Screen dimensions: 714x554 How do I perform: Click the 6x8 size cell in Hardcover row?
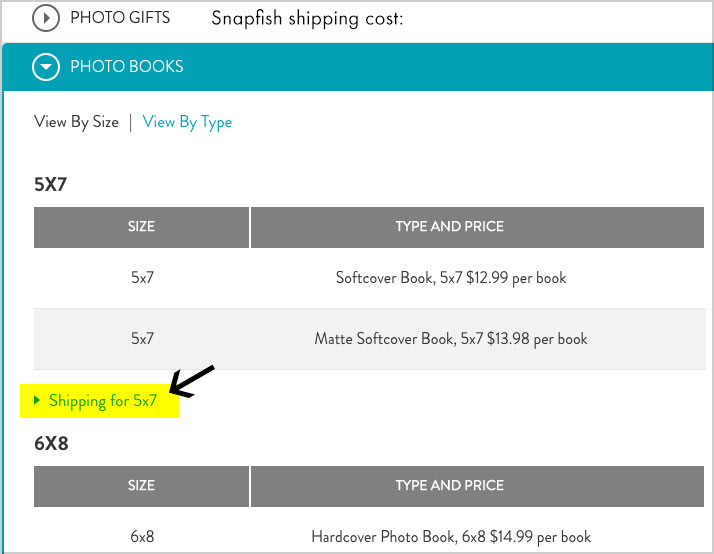(142, 537)
